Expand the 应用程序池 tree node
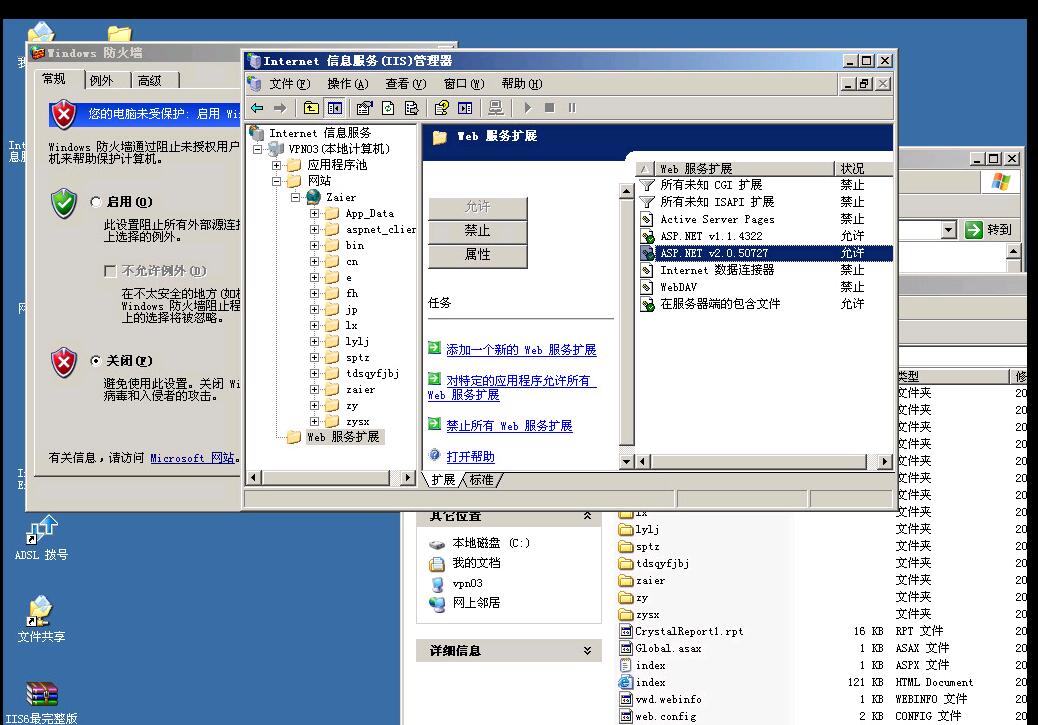The width and height of the screenshot is (1038, 725). (277, 165)
